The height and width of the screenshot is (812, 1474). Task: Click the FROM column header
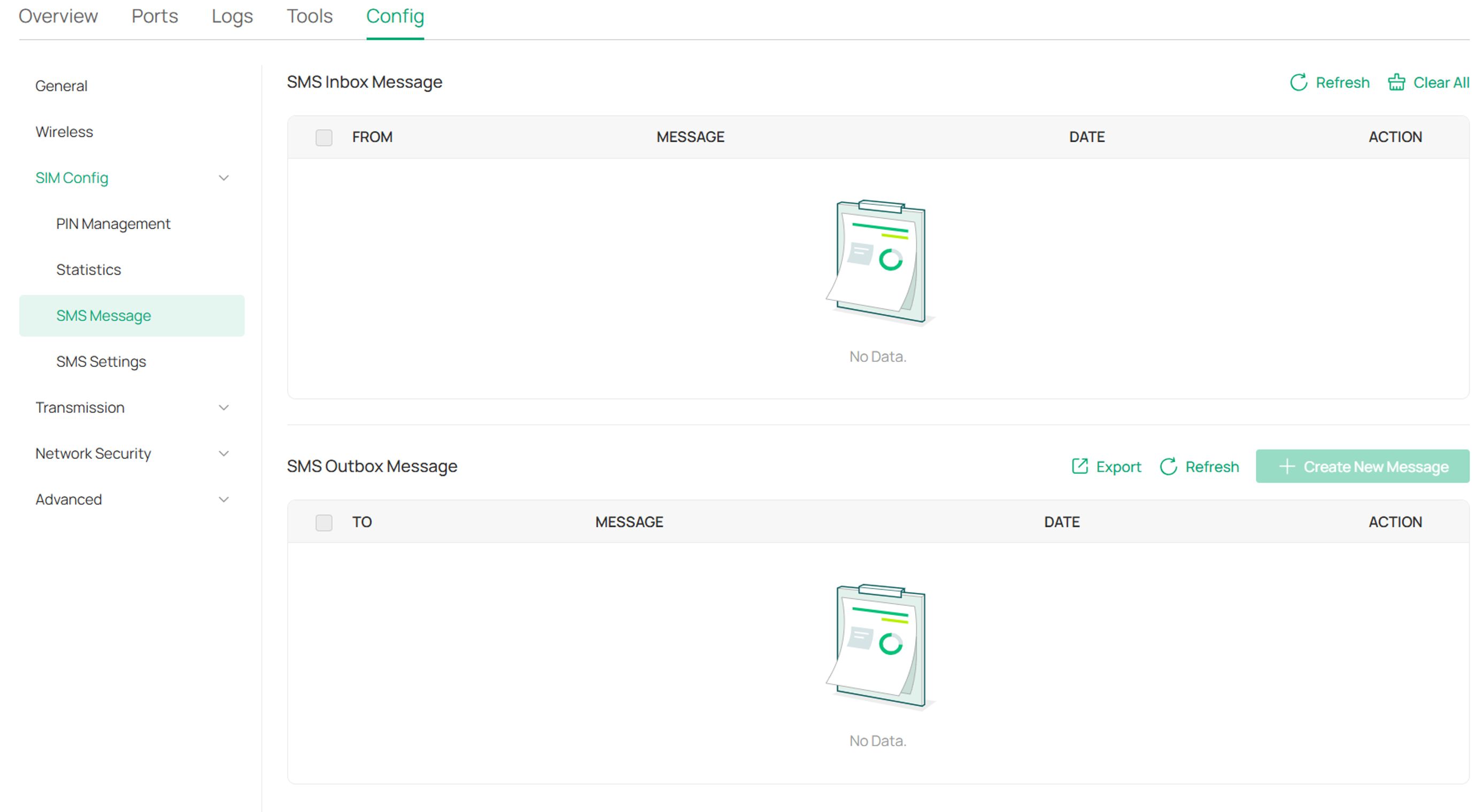click(372, 137)
